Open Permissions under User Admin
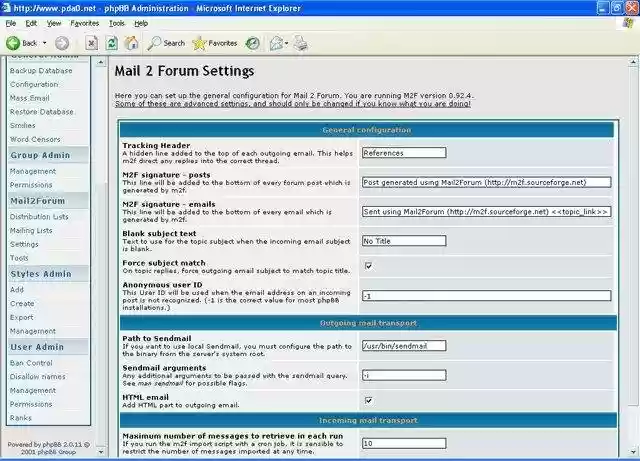This screenshot has width=640, height=461. (31, 404)
